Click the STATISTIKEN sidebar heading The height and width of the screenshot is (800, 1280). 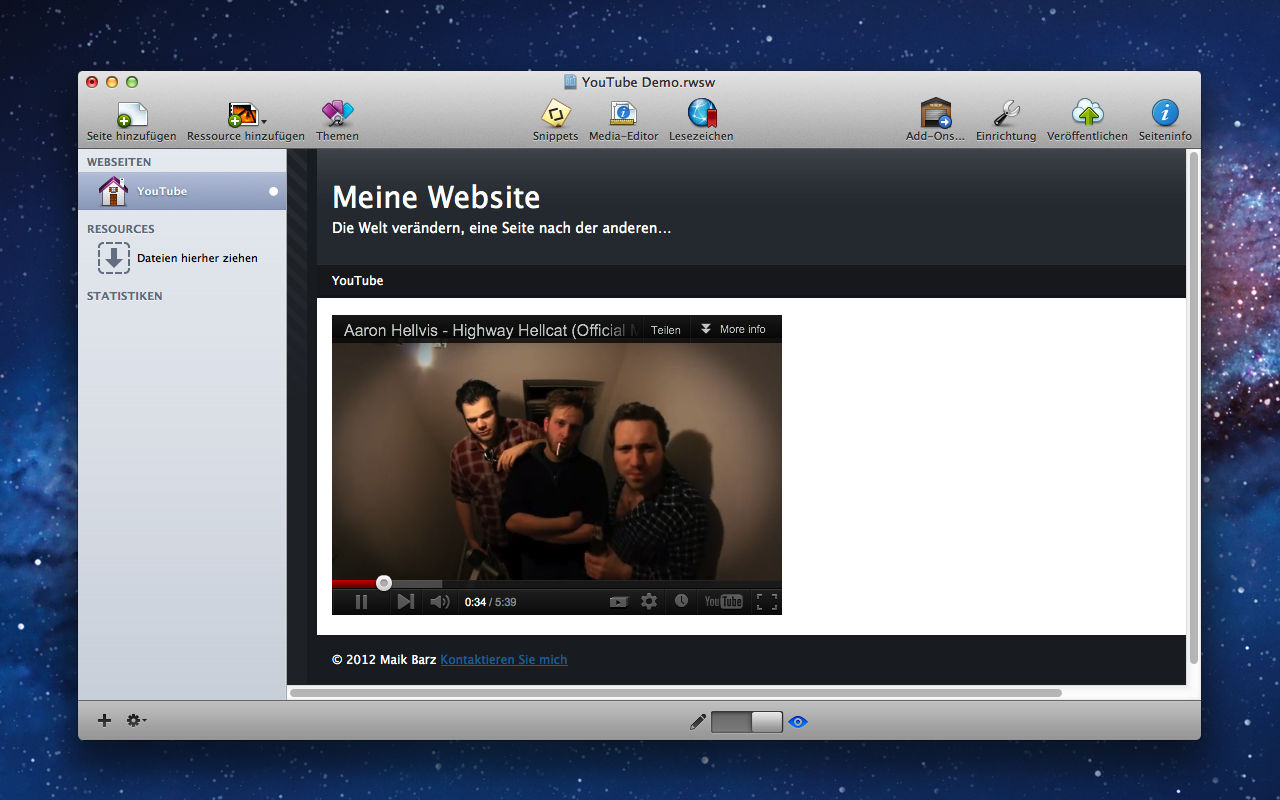[x=124, y=296]
